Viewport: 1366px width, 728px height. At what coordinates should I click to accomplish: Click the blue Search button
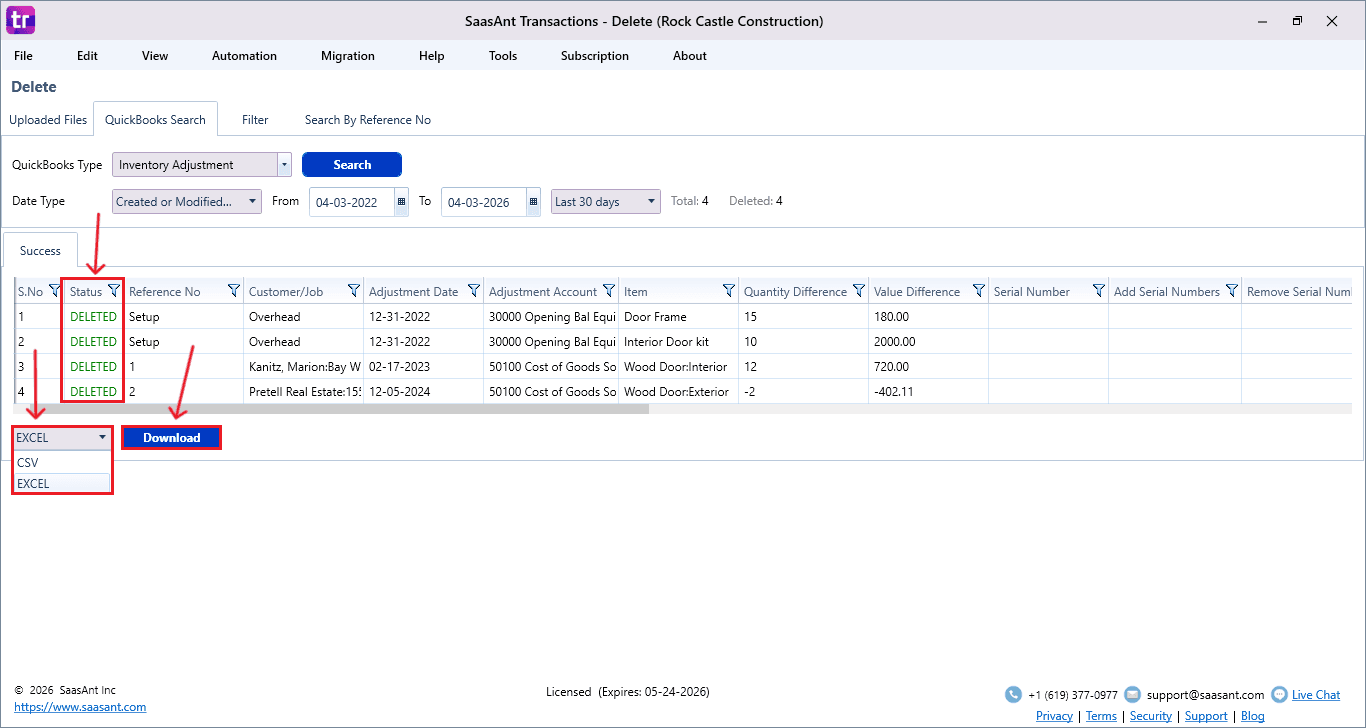click(352, 165)
